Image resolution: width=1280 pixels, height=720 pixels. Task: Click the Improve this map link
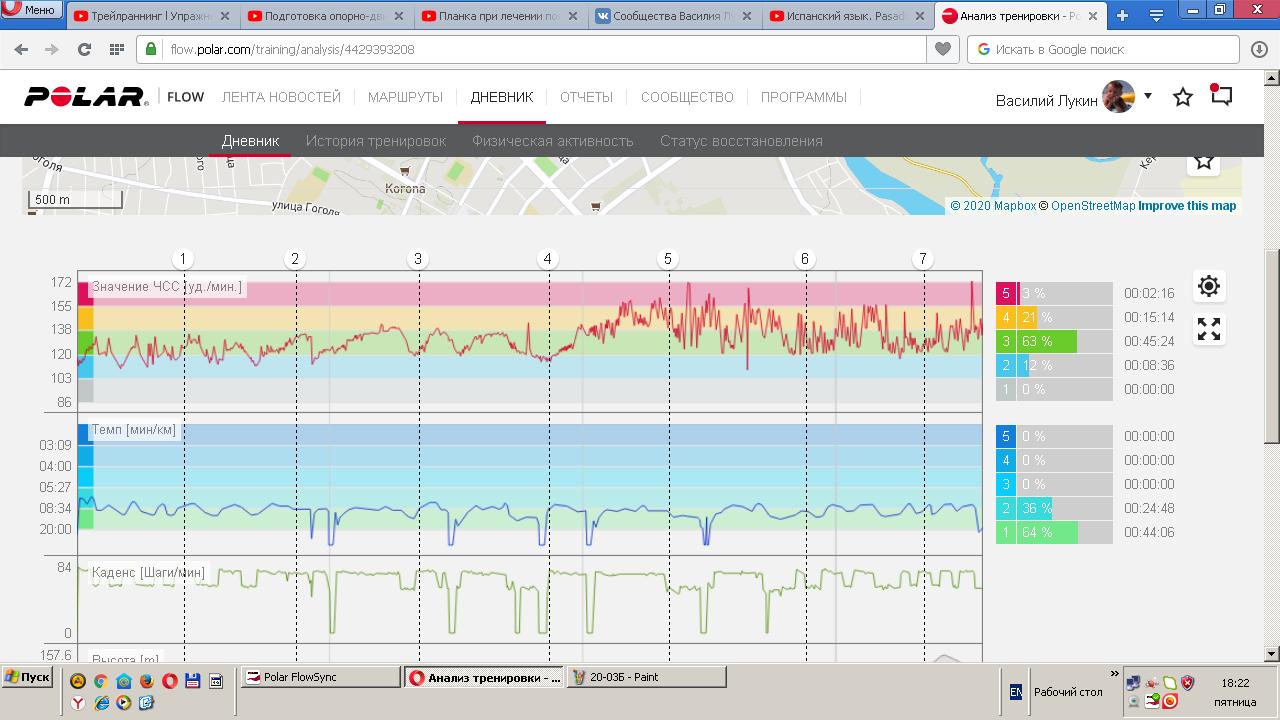1187,206
